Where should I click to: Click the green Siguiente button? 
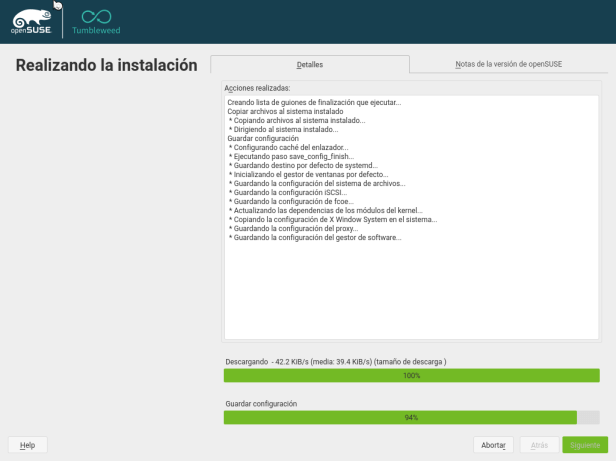pyautogui.click(x=585, y=445)
